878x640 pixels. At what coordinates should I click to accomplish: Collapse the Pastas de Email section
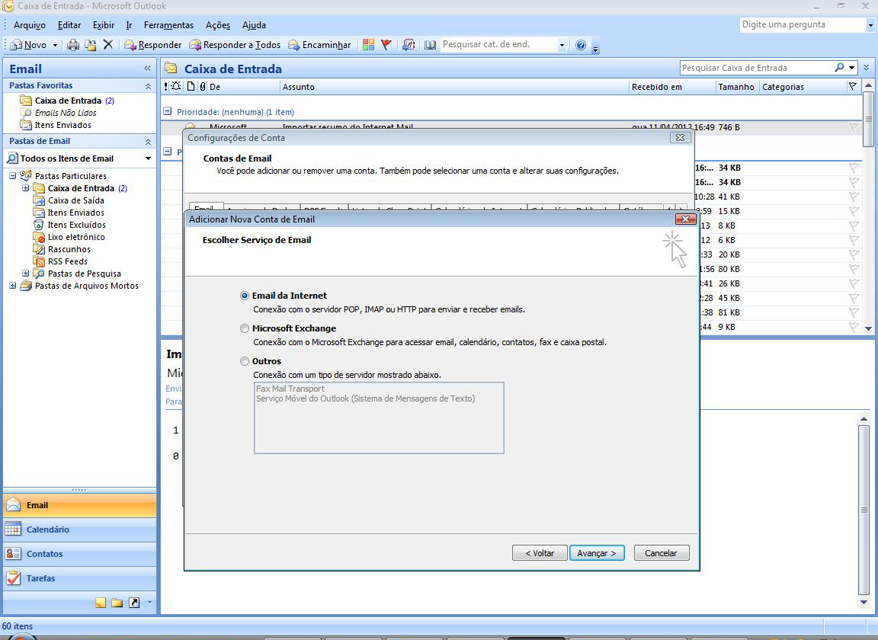pos(148,142)
